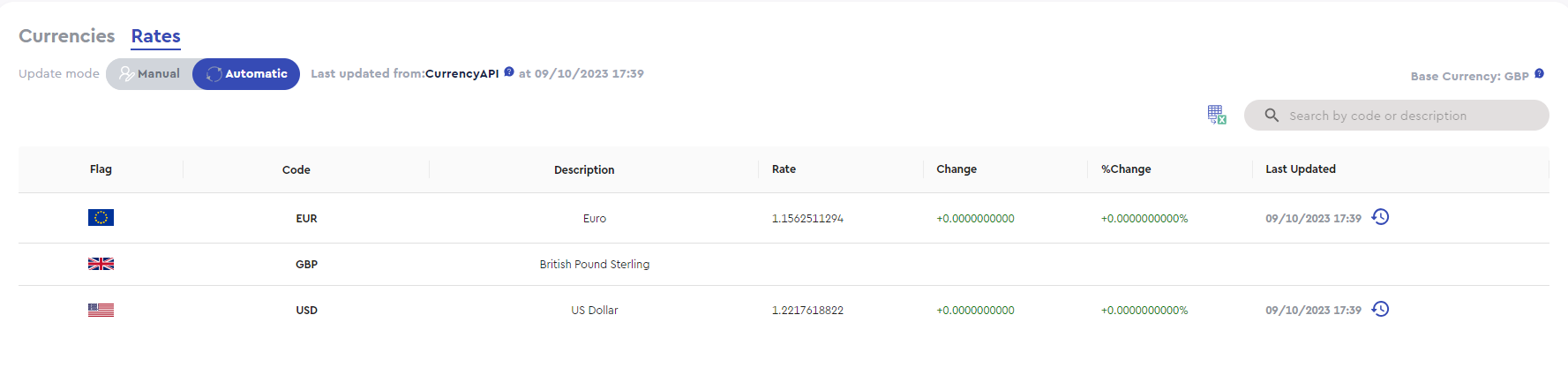Open rate history for EUR row
Viewport: 1568px width, 375px height.
tap(1381, 217)
